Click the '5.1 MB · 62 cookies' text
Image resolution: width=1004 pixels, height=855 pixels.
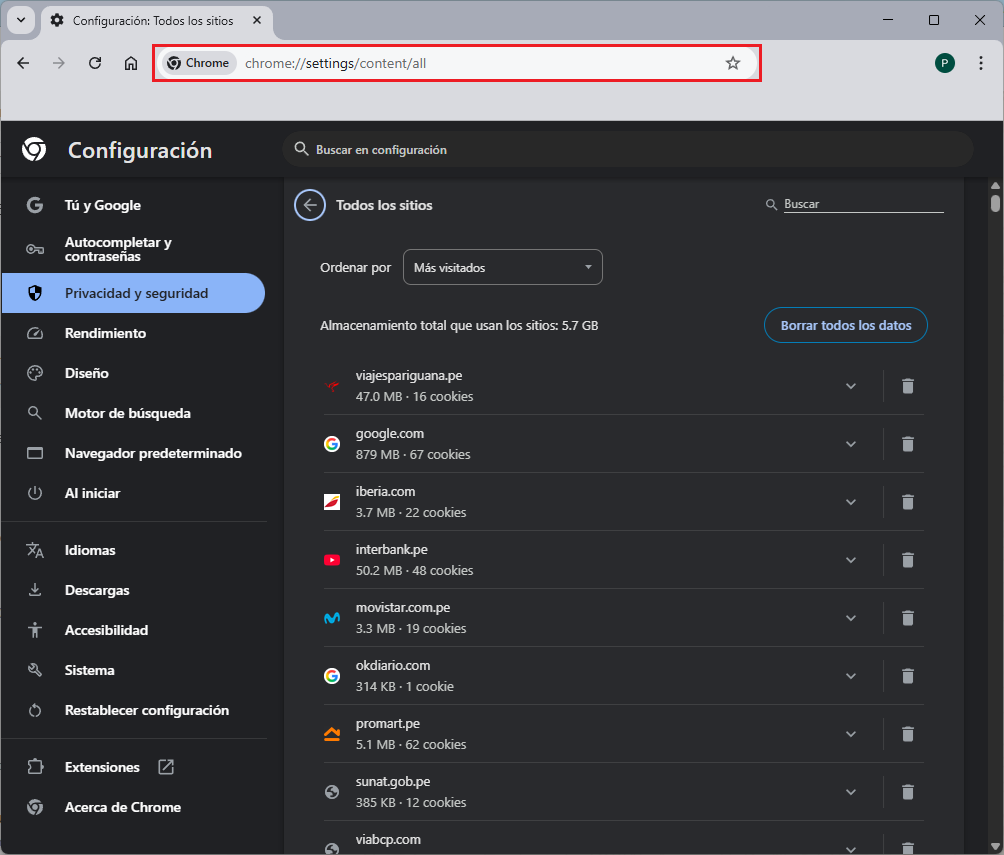point(410,745)
